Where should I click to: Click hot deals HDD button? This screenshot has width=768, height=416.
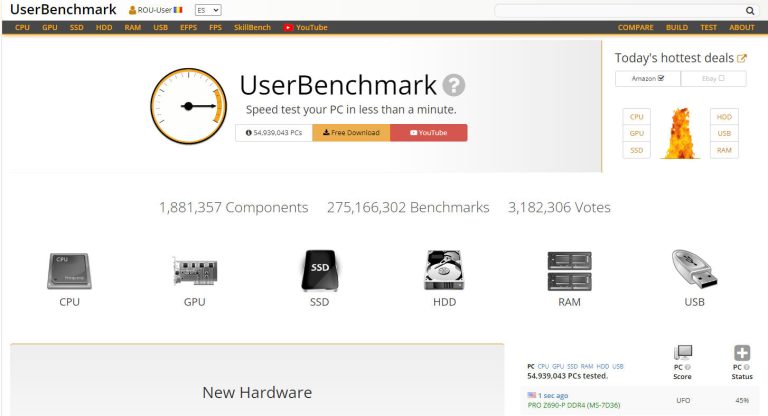tap(724, 117)
